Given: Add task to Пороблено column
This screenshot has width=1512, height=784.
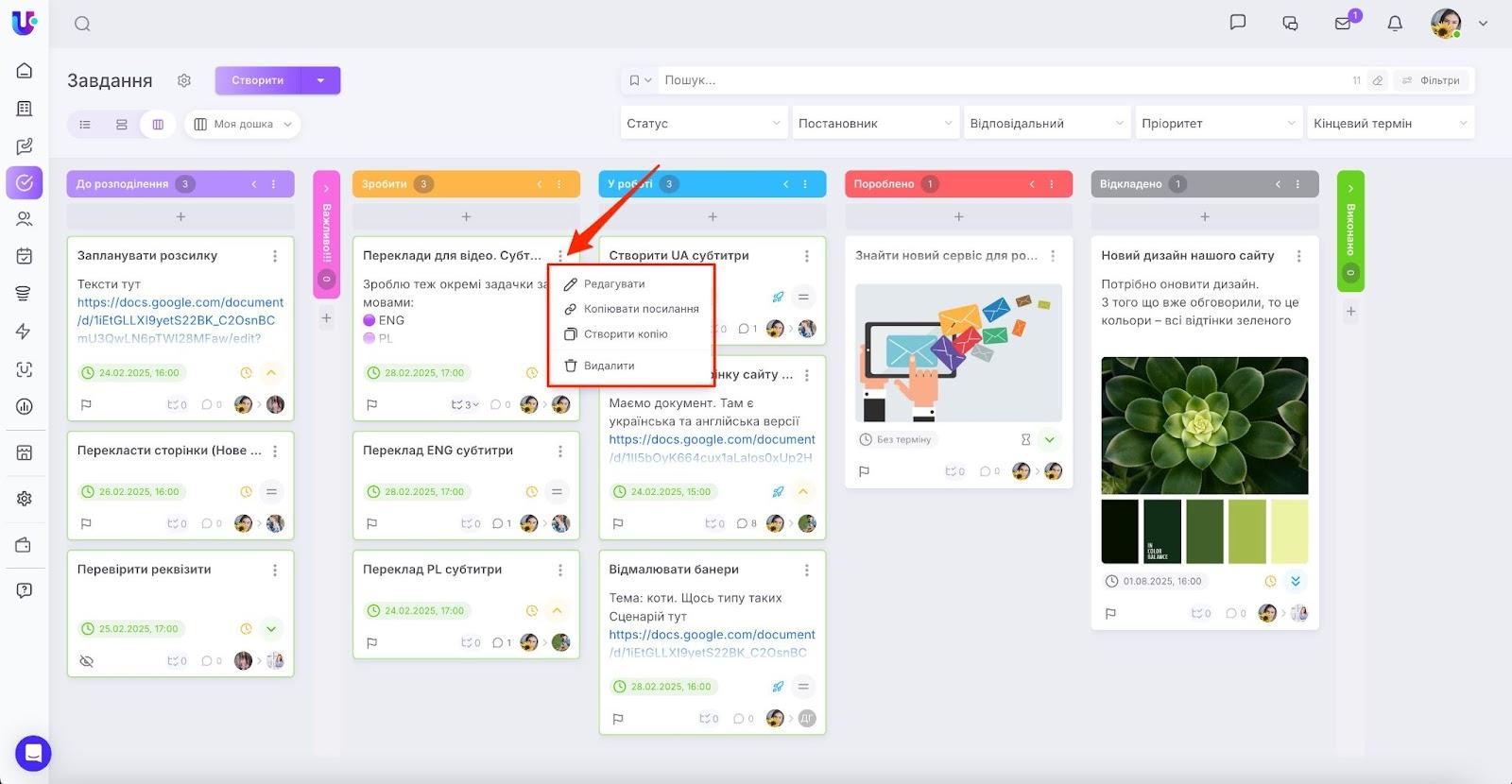Looking at the screenshot, I should [958, 217].
